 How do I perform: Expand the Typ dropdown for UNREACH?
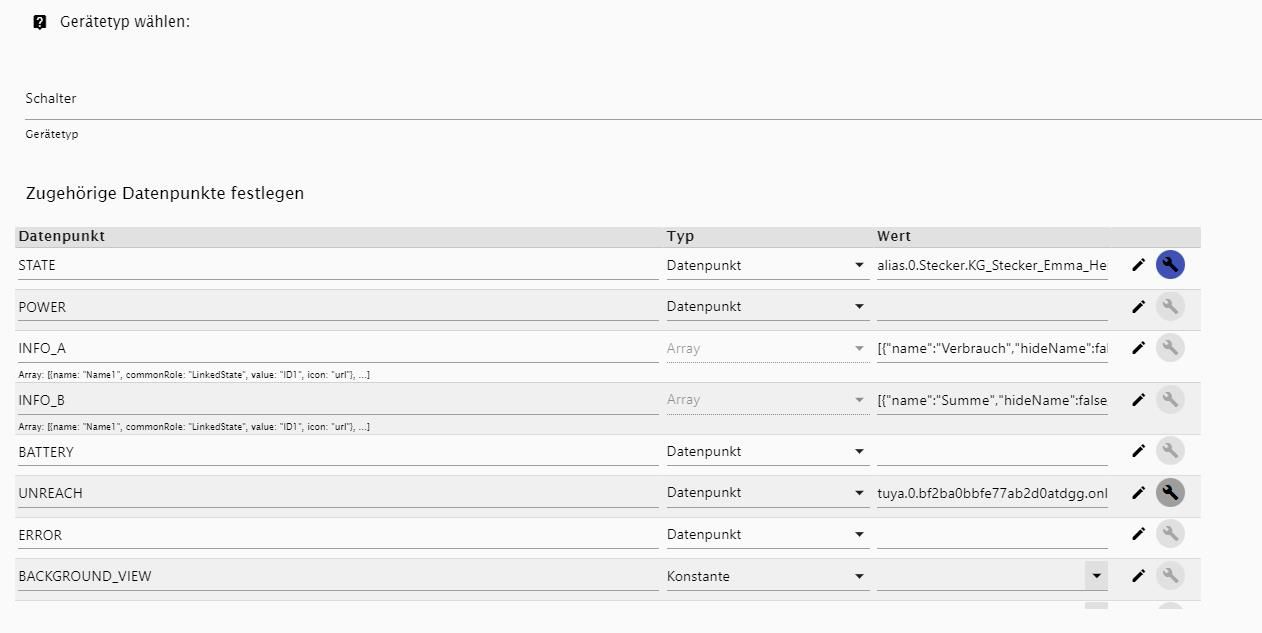(767, 493)
